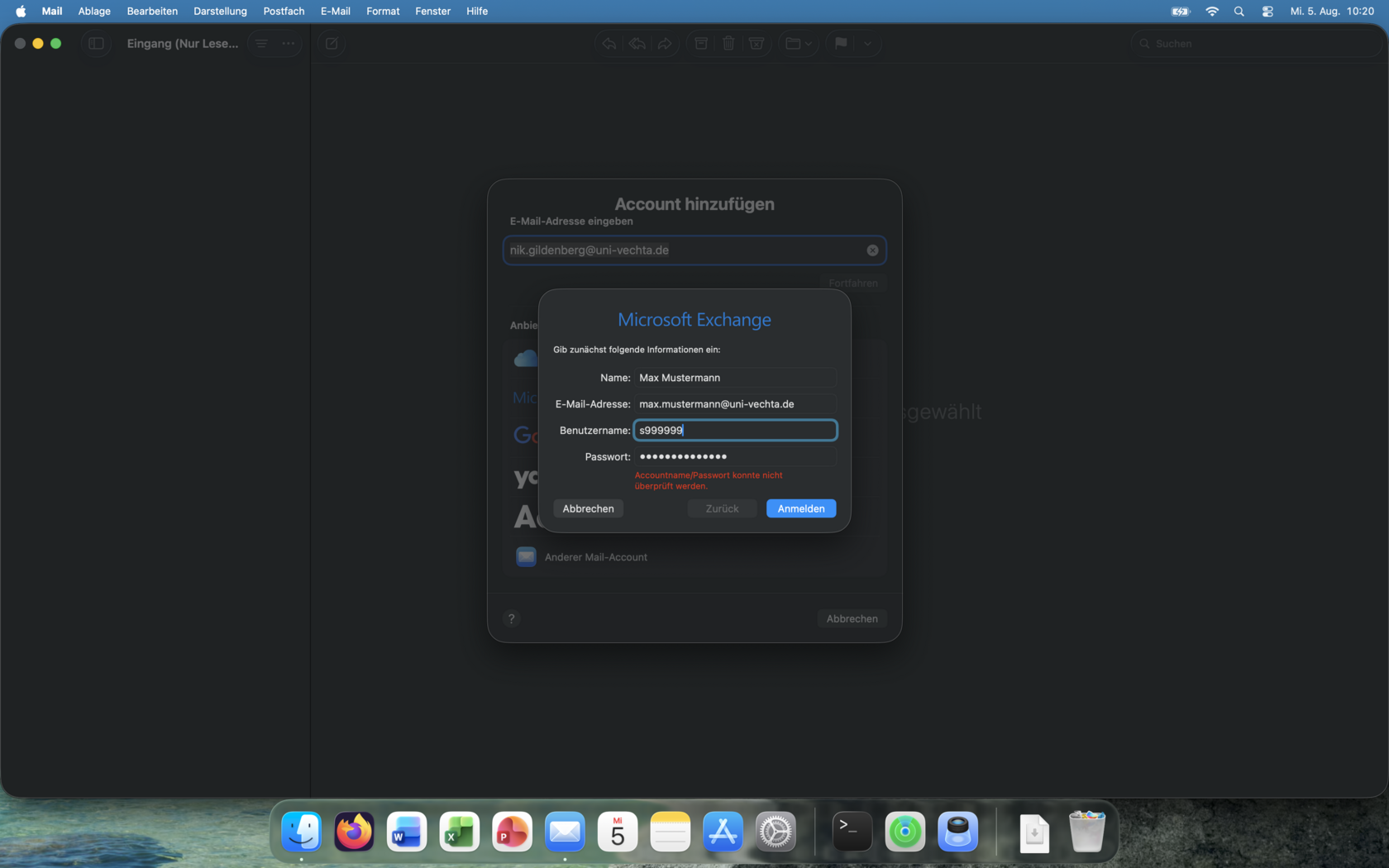The width and height of the screenshot is (1389, 868).
Task: Click the menu bar clock Mi. 5. Aug. 10:20
Action: coord(1332,12)
